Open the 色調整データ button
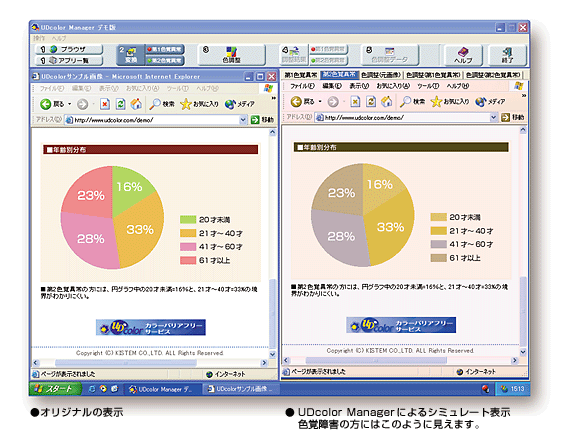Screen dimensions: 561x444 pos(390,55)
